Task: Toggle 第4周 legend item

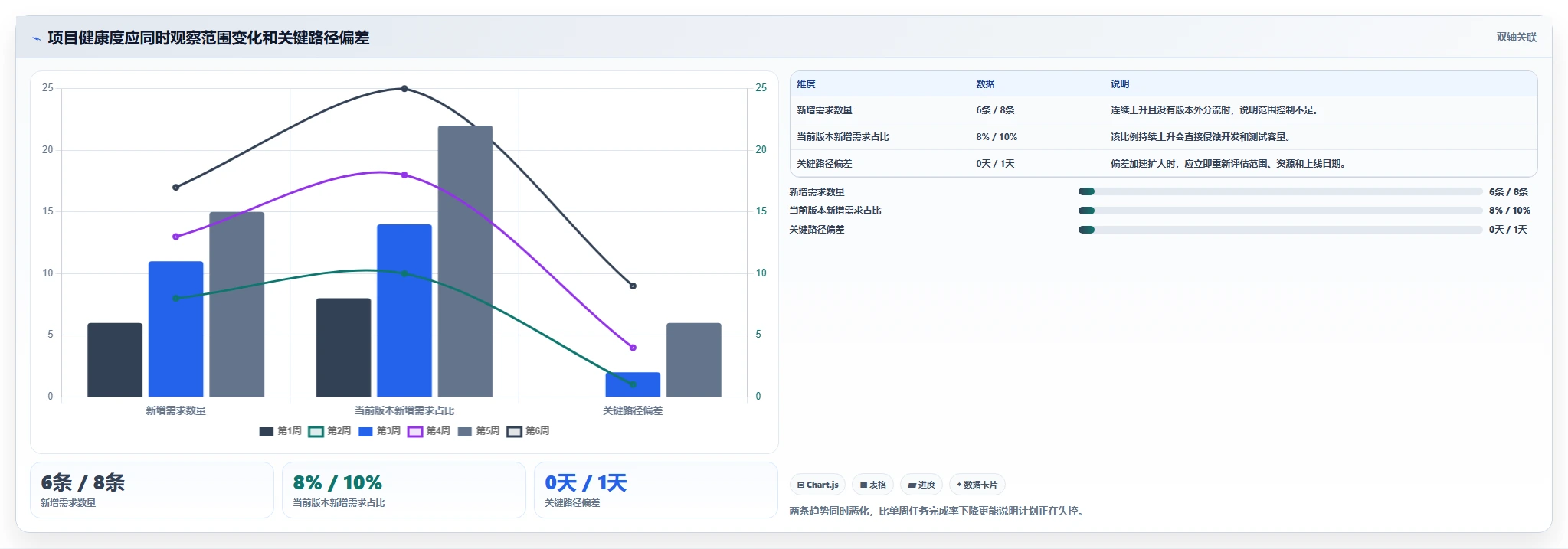Action: (429, 431)
